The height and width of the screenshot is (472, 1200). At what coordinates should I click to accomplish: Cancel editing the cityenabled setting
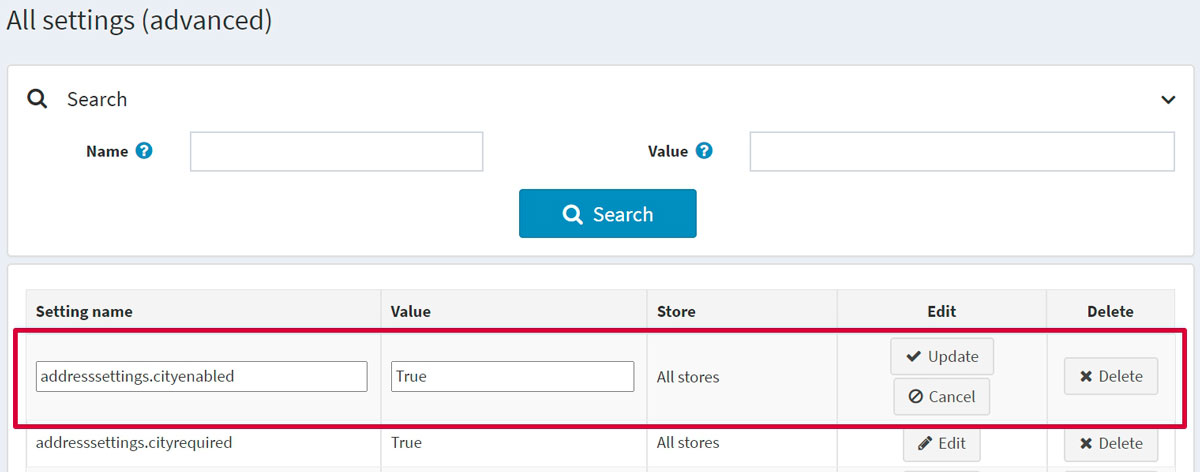(941, 397)
